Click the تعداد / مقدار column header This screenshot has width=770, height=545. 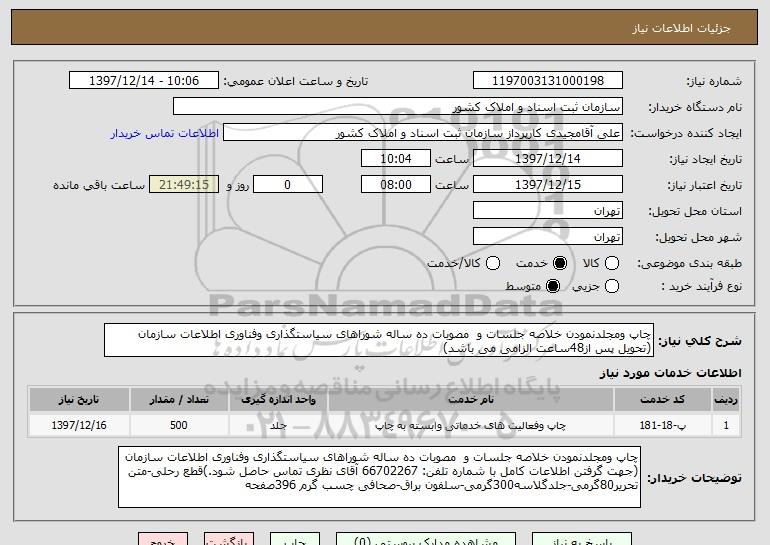179,399
